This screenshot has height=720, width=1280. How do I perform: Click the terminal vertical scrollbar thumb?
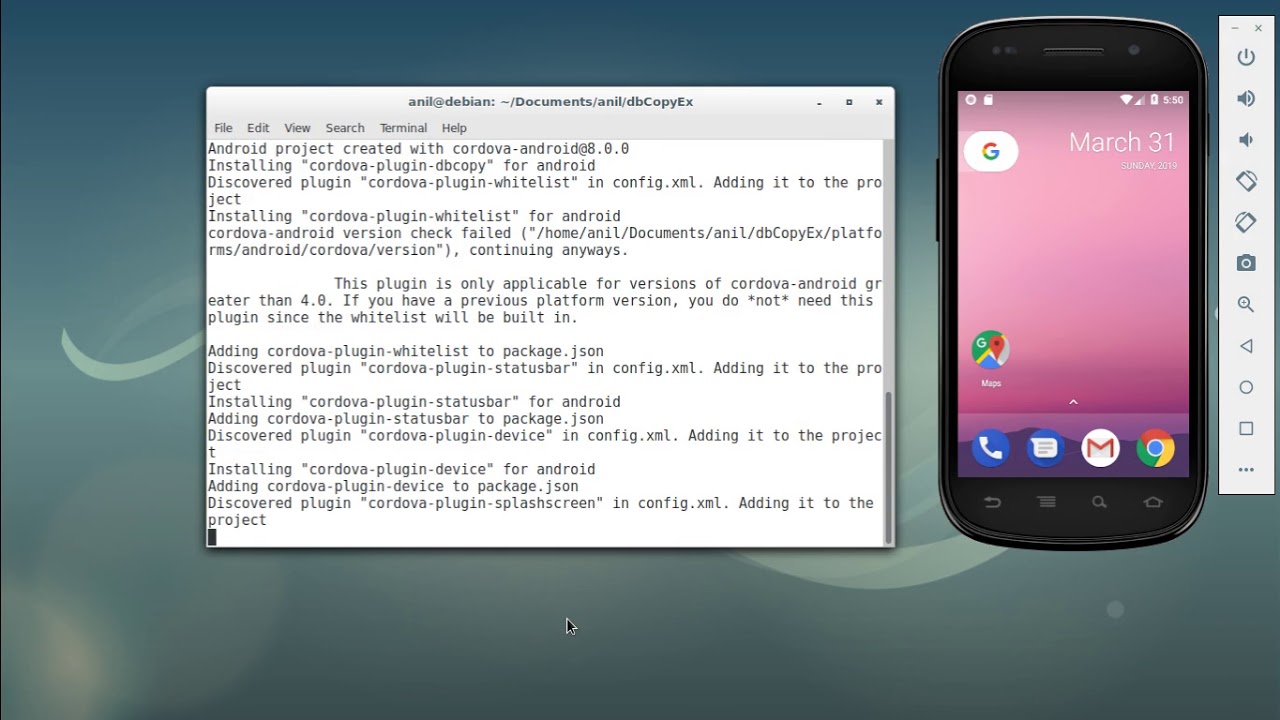click(889, 466)
